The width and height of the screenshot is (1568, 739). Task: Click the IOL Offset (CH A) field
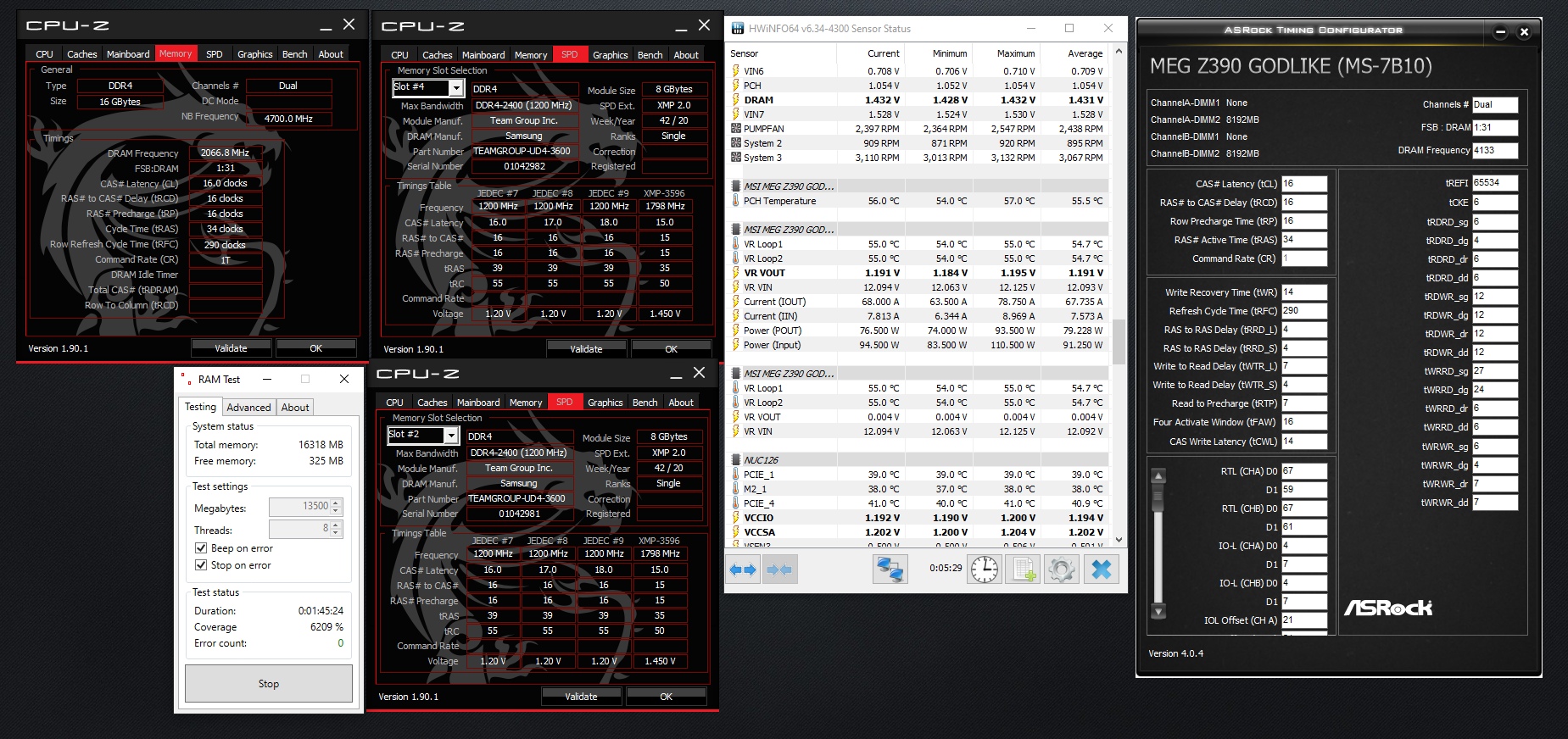pos(1304,620)
